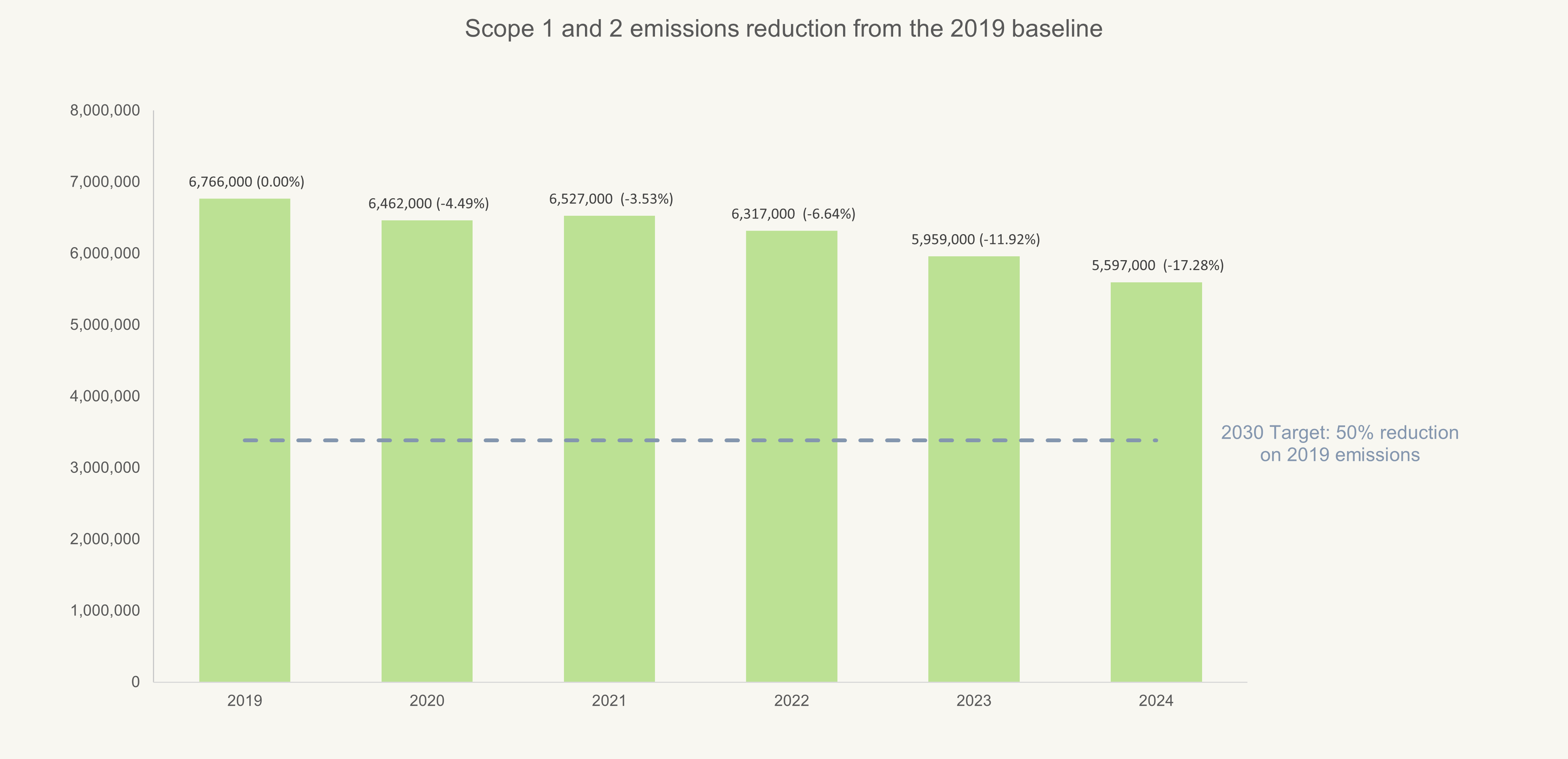Click the 4,000,000 y-axis label
Image resolution: width=1568 pixels, height=759 pixels.
105,396
